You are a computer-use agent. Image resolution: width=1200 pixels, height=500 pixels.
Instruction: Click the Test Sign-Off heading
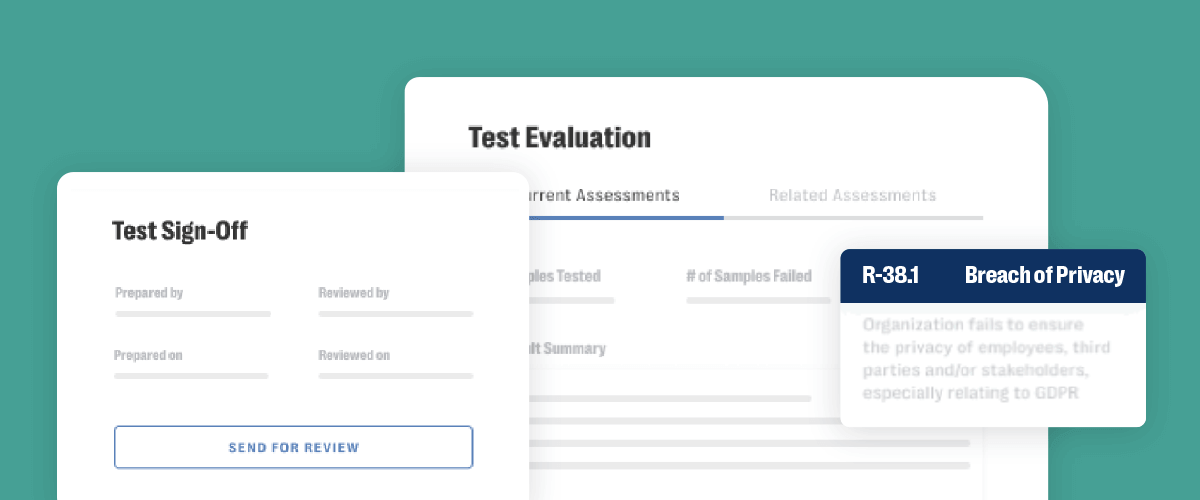tap(180, 231)
